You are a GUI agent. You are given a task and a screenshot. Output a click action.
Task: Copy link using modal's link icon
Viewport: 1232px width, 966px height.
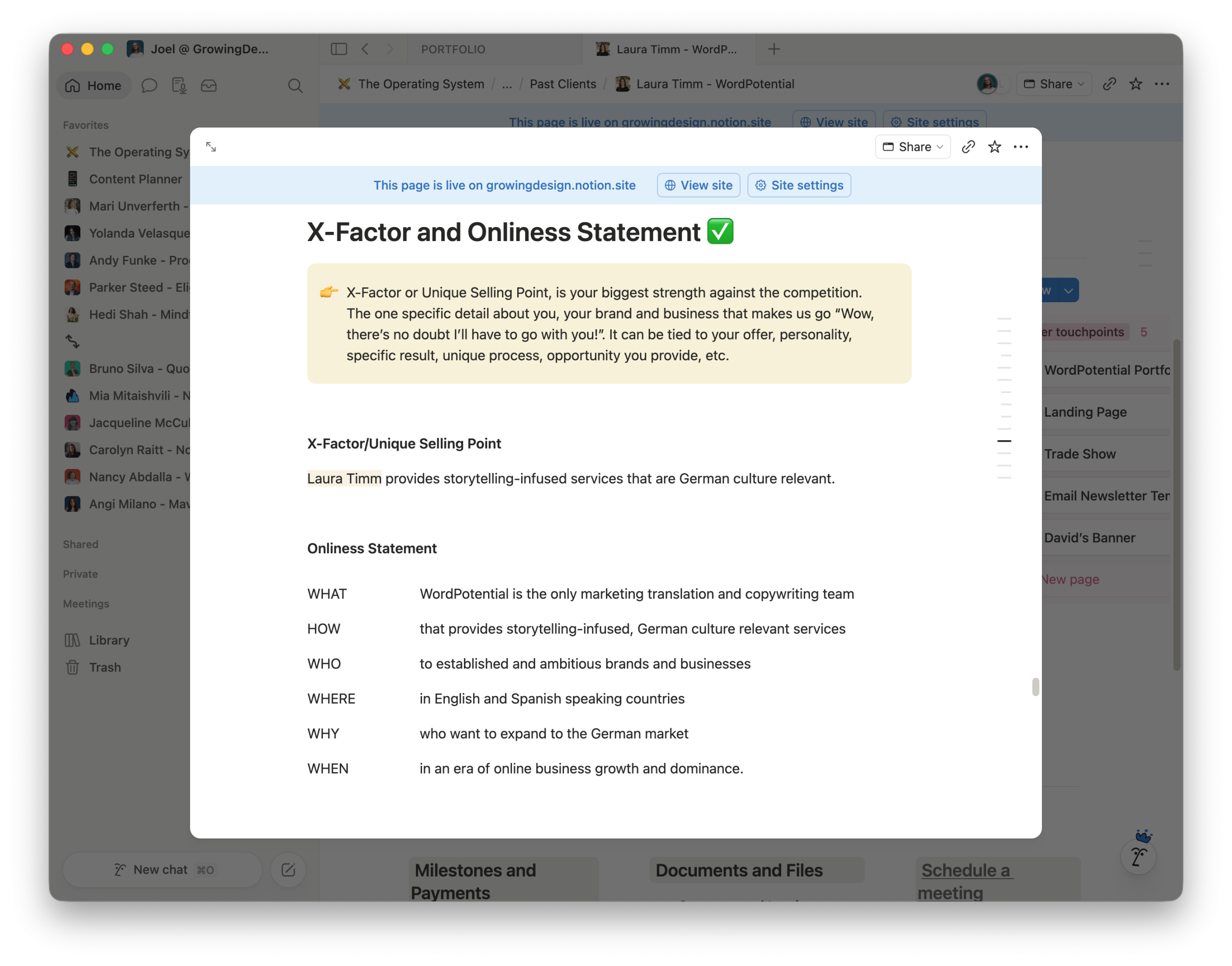point(968,147)
